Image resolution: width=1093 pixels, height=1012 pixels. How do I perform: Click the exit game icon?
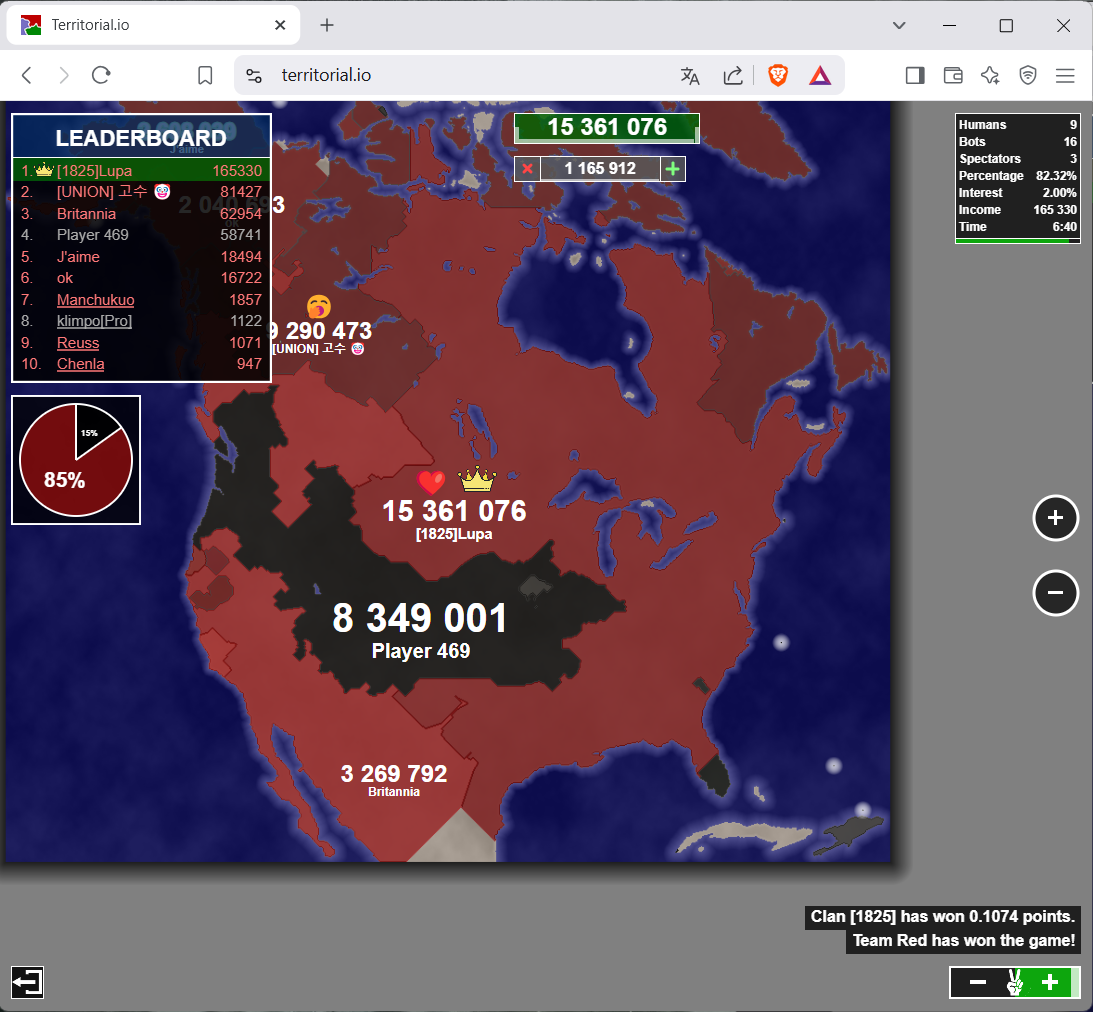pos(28,982)
